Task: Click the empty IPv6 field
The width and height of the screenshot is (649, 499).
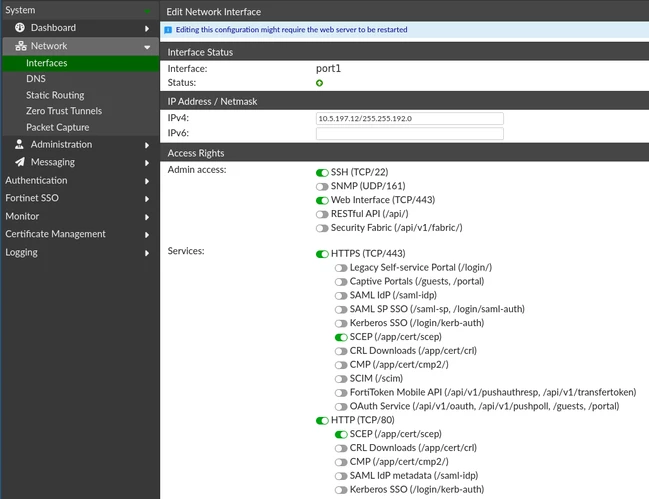Action: (410, 134)
